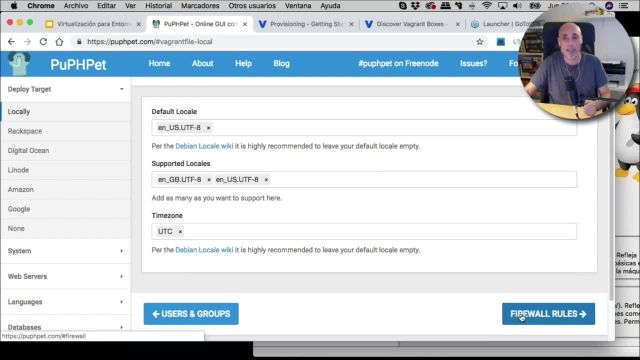Select None deploy target
The height and width of the screenshot is (360, 640).
pos(65,229)
